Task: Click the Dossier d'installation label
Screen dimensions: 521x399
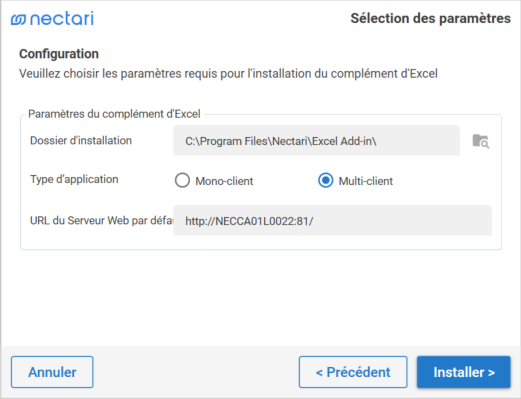Action: 81,140
